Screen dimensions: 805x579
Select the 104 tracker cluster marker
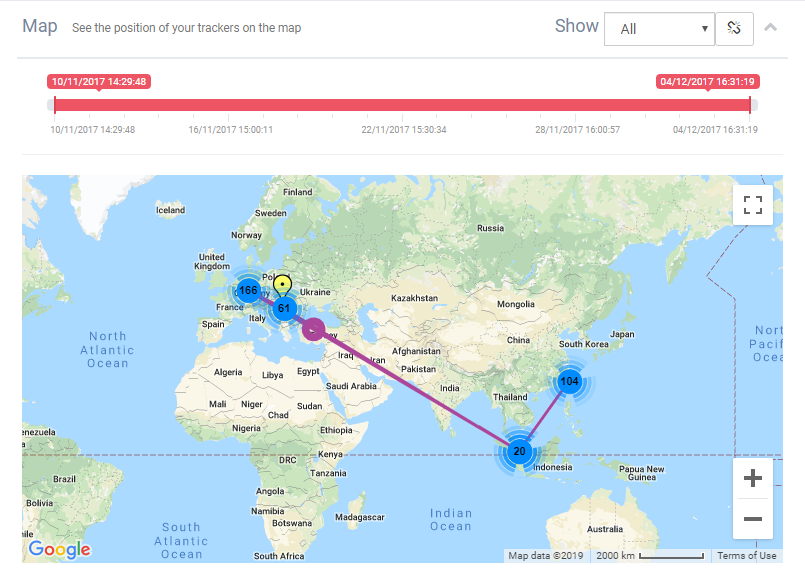(569, 381)
